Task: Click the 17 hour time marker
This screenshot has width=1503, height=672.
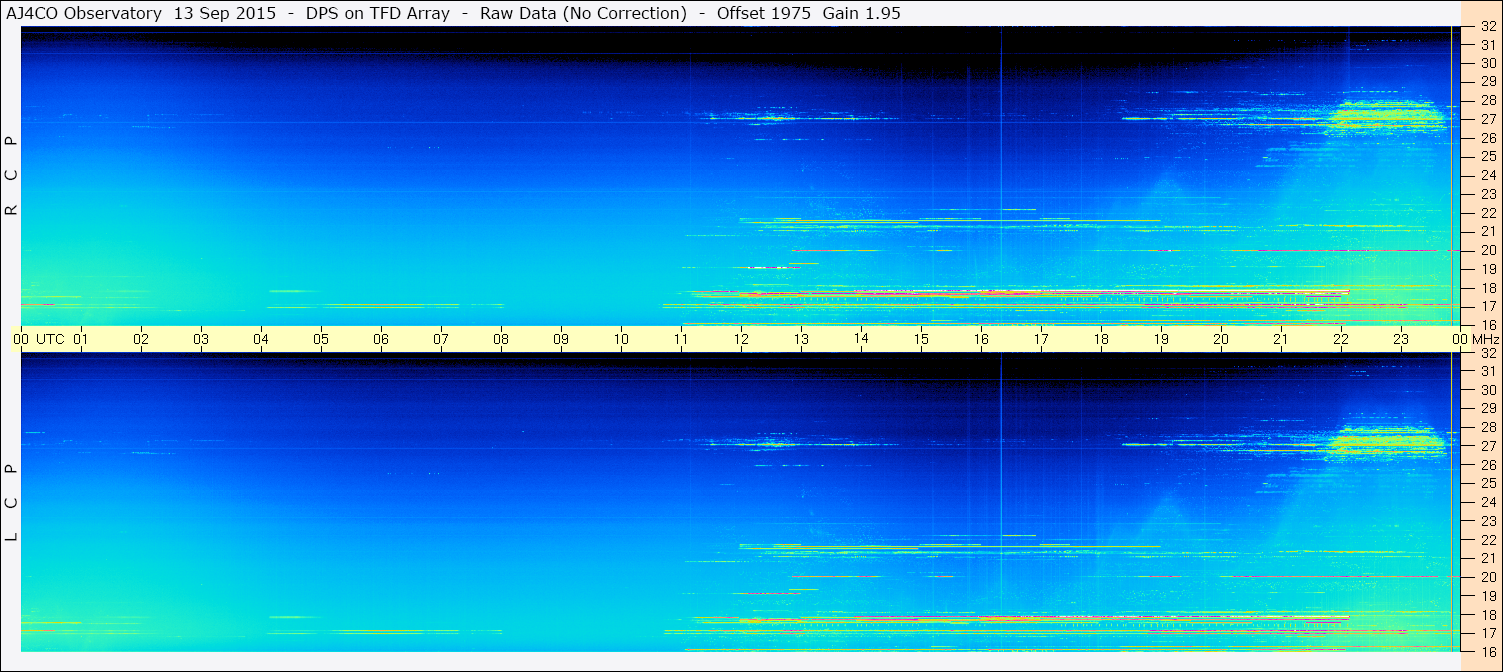Action: (1041, 339)
